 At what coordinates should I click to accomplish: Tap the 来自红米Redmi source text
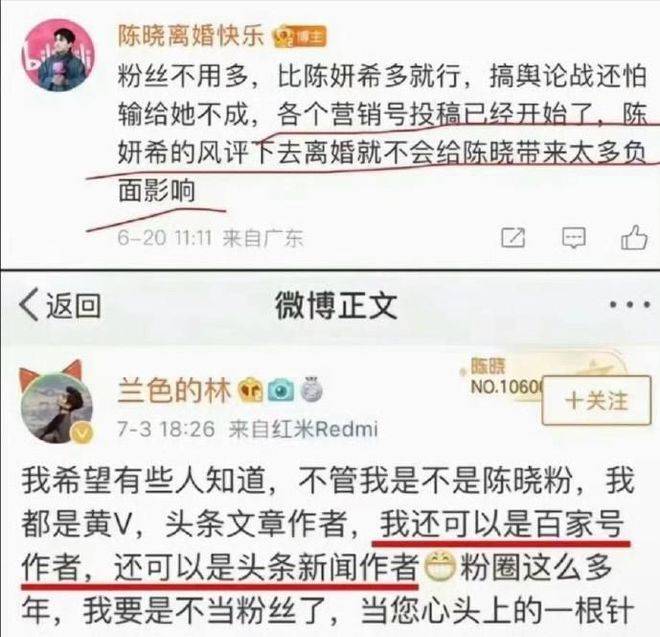(x=303, y=429)
